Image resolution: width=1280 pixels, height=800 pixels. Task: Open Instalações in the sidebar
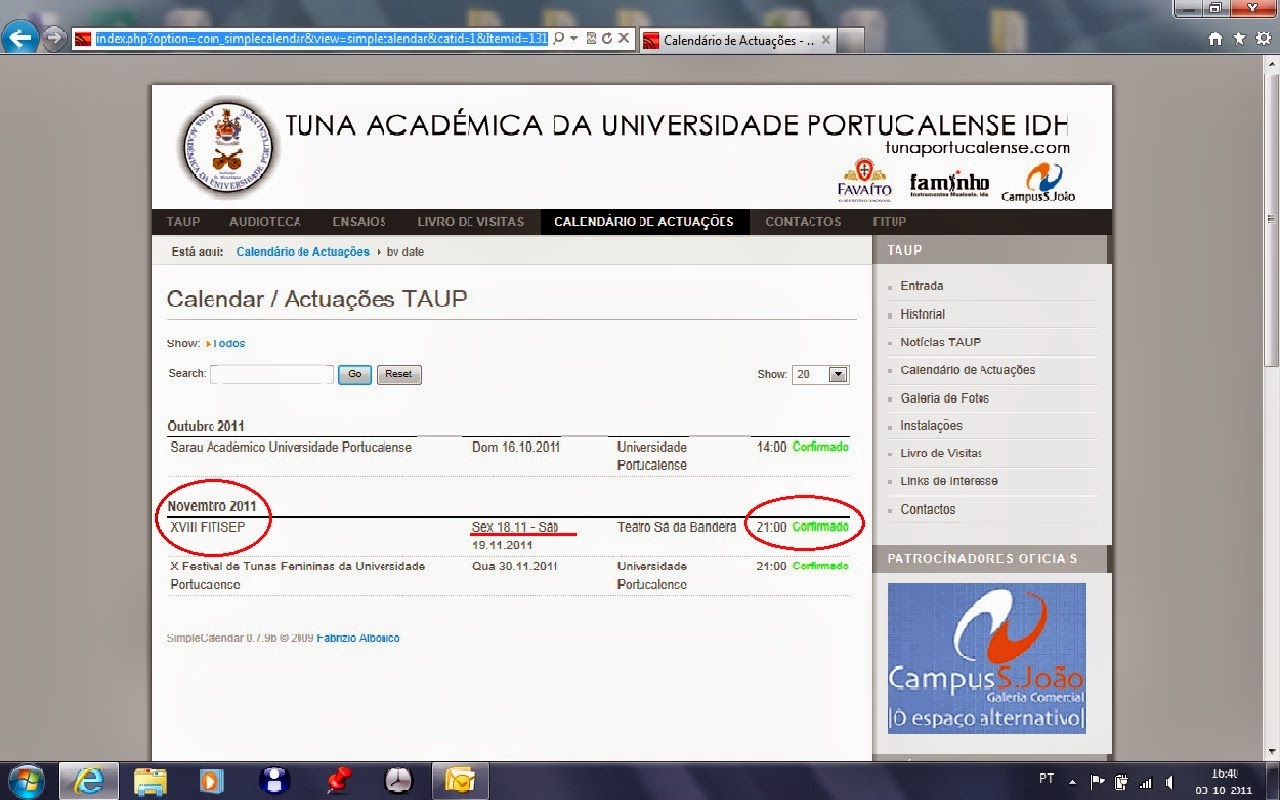click(x=931, y=426)
